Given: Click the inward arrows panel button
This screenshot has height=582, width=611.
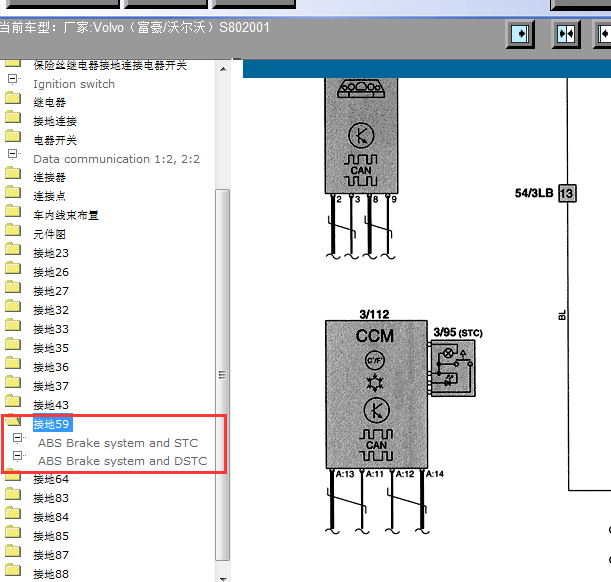Looking at the screenshot, I should coord(566,34).
